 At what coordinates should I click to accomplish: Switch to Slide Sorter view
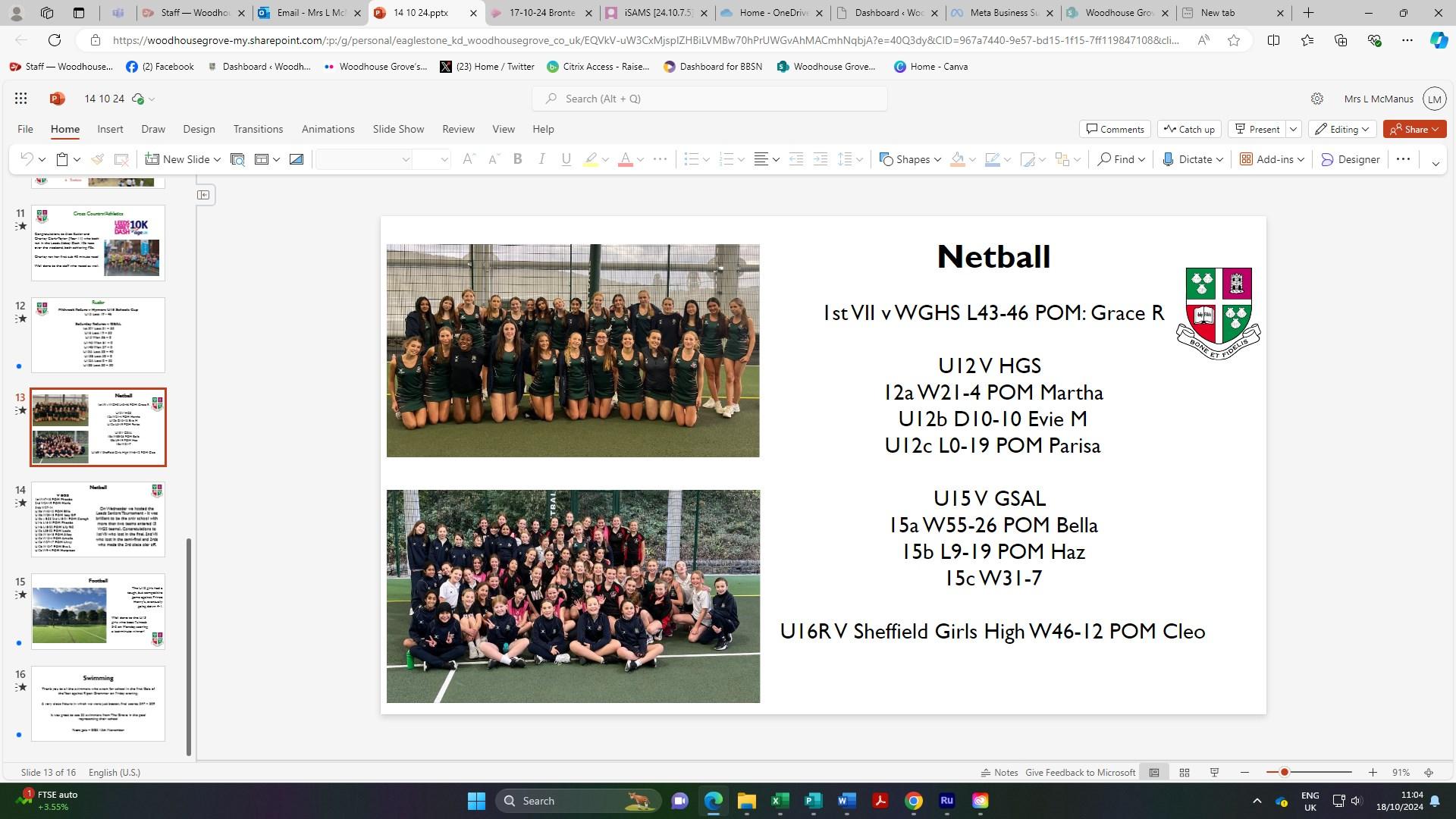tap(1184, 773)
